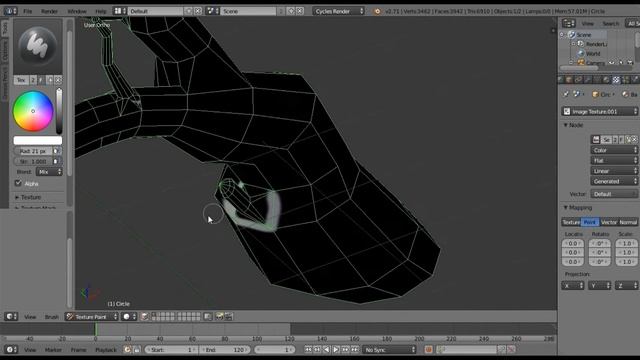640x360 pixels.
Task: Open the scene browse icon
Action: coord(213,11)
